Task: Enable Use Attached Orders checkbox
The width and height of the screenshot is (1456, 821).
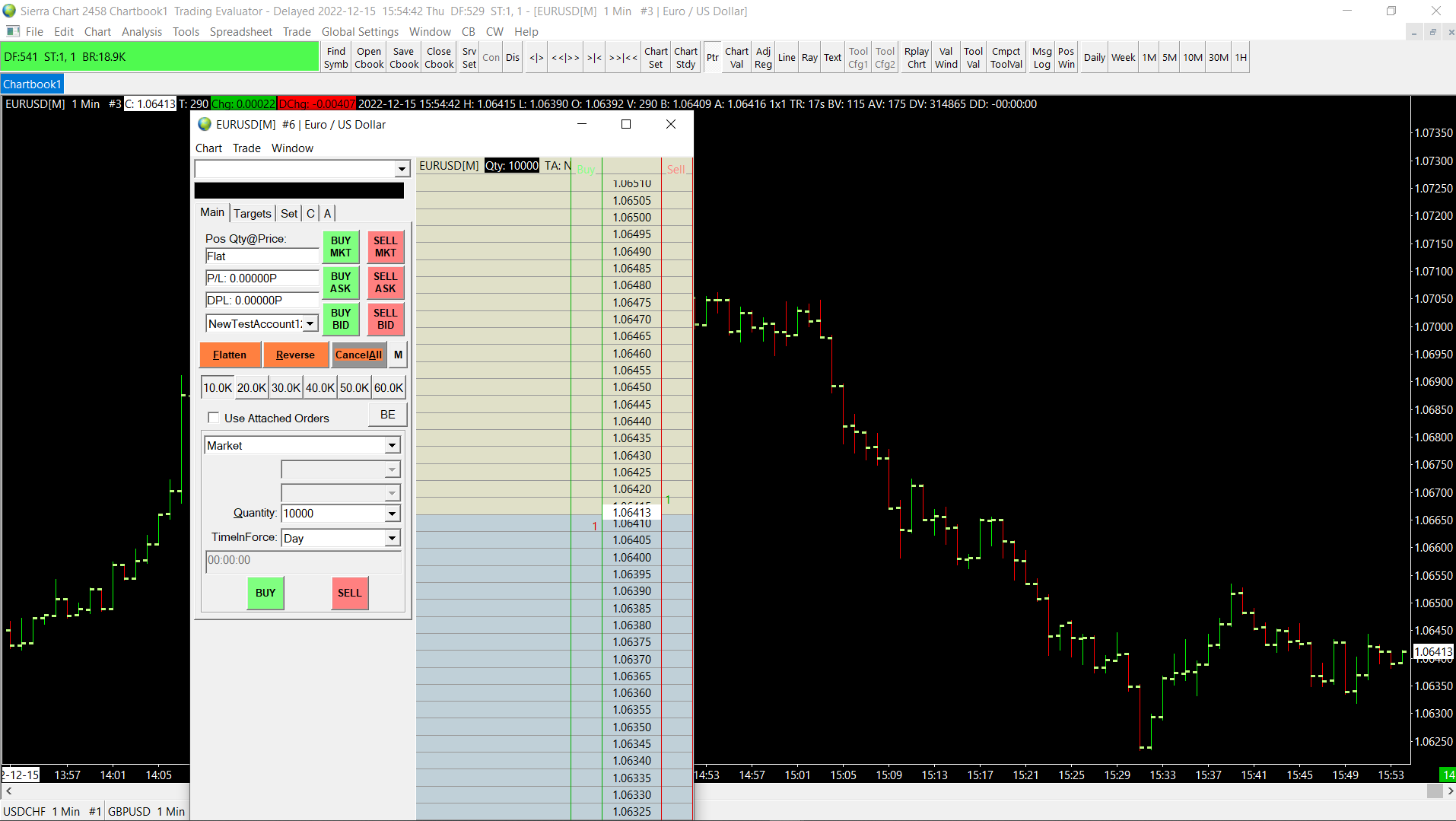Action: 214,418
